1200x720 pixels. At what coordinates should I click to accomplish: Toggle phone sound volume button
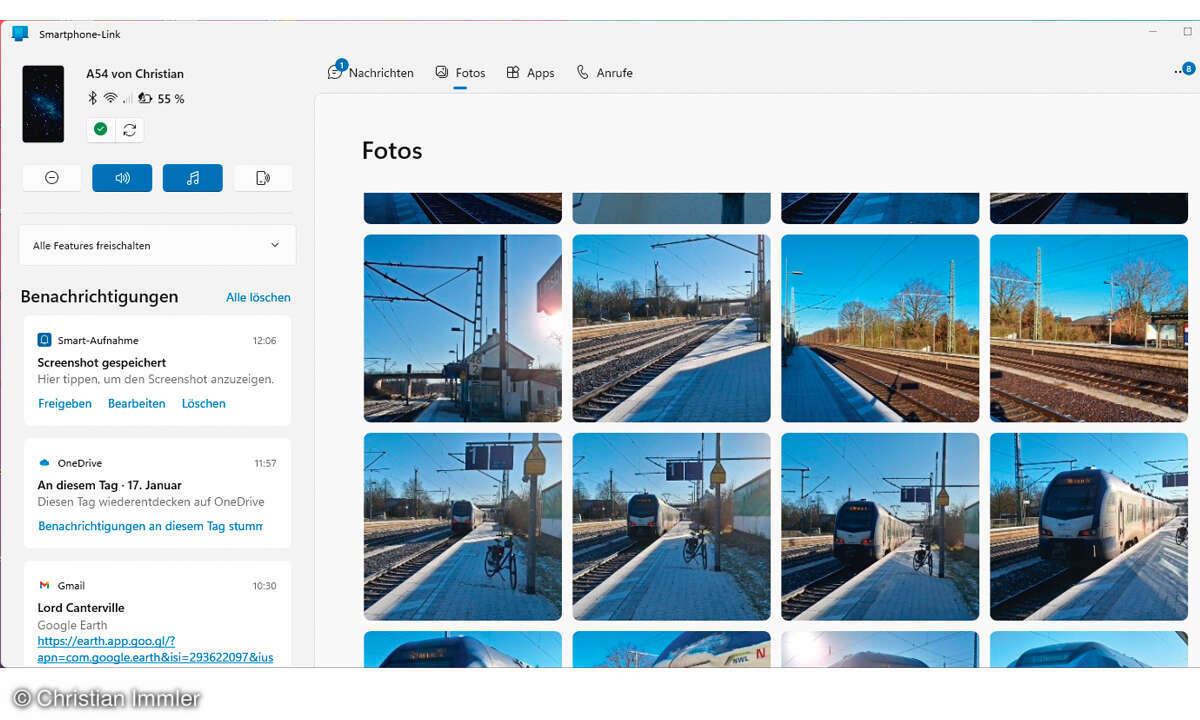(x=122, y=178)
